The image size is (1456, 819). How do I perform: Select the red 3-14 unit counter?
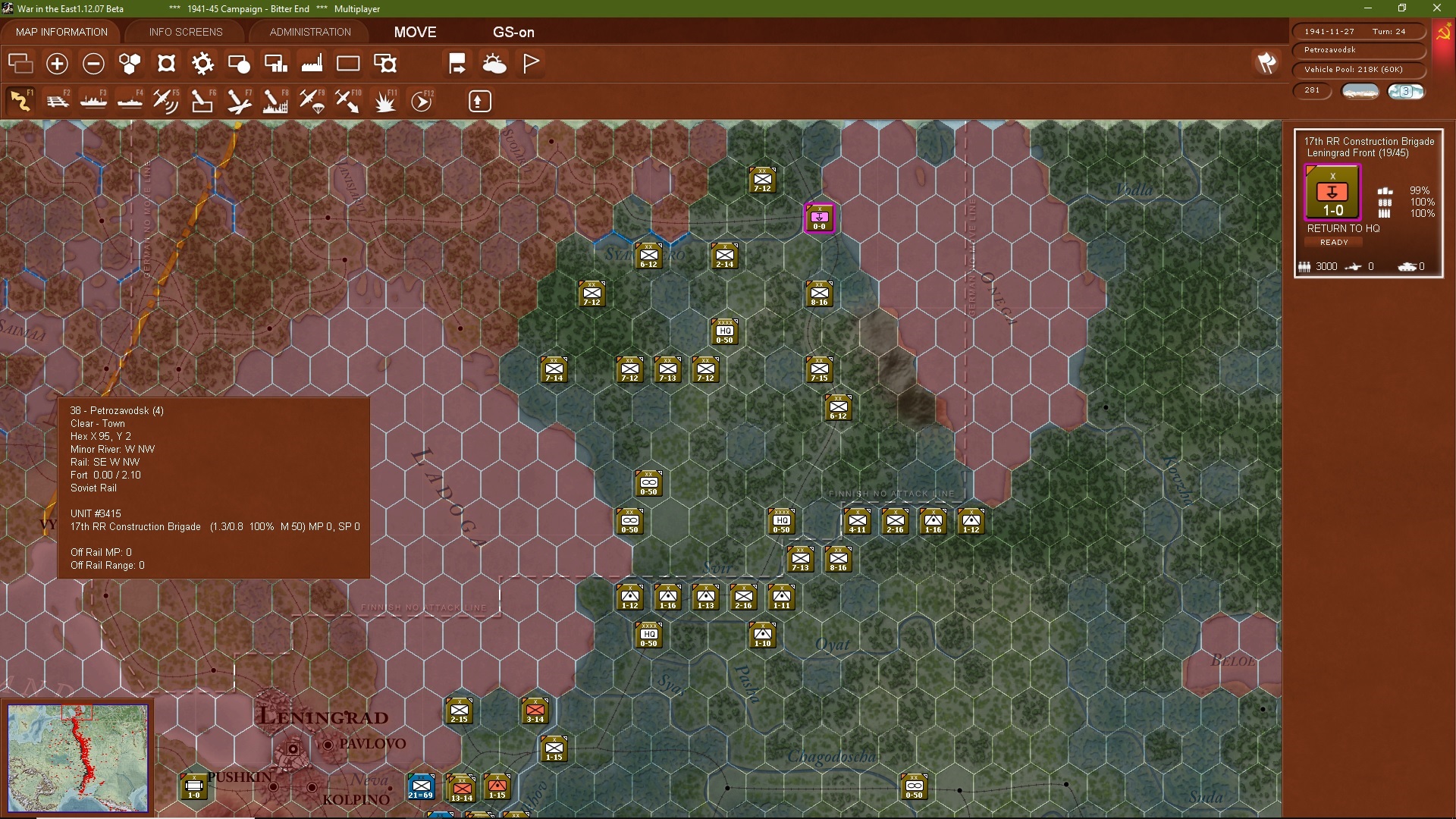tap(535, 711)
